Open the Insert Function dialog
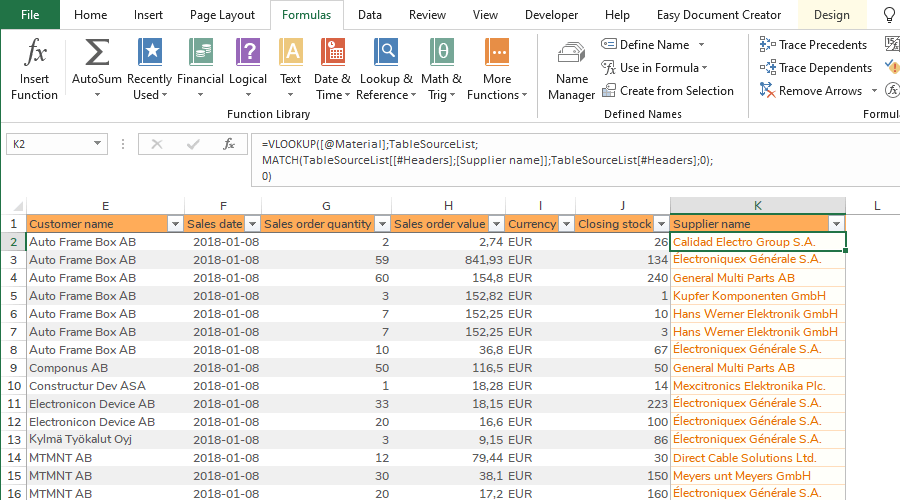The width and height of the screenshot is (900, 500). tap(34, 69)
